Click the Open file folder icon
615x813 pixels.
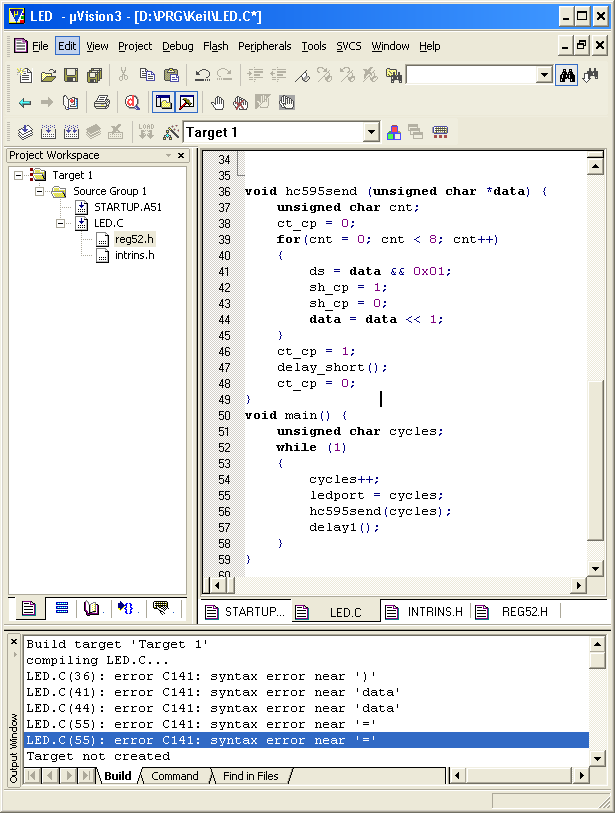(x=48, y=75)
